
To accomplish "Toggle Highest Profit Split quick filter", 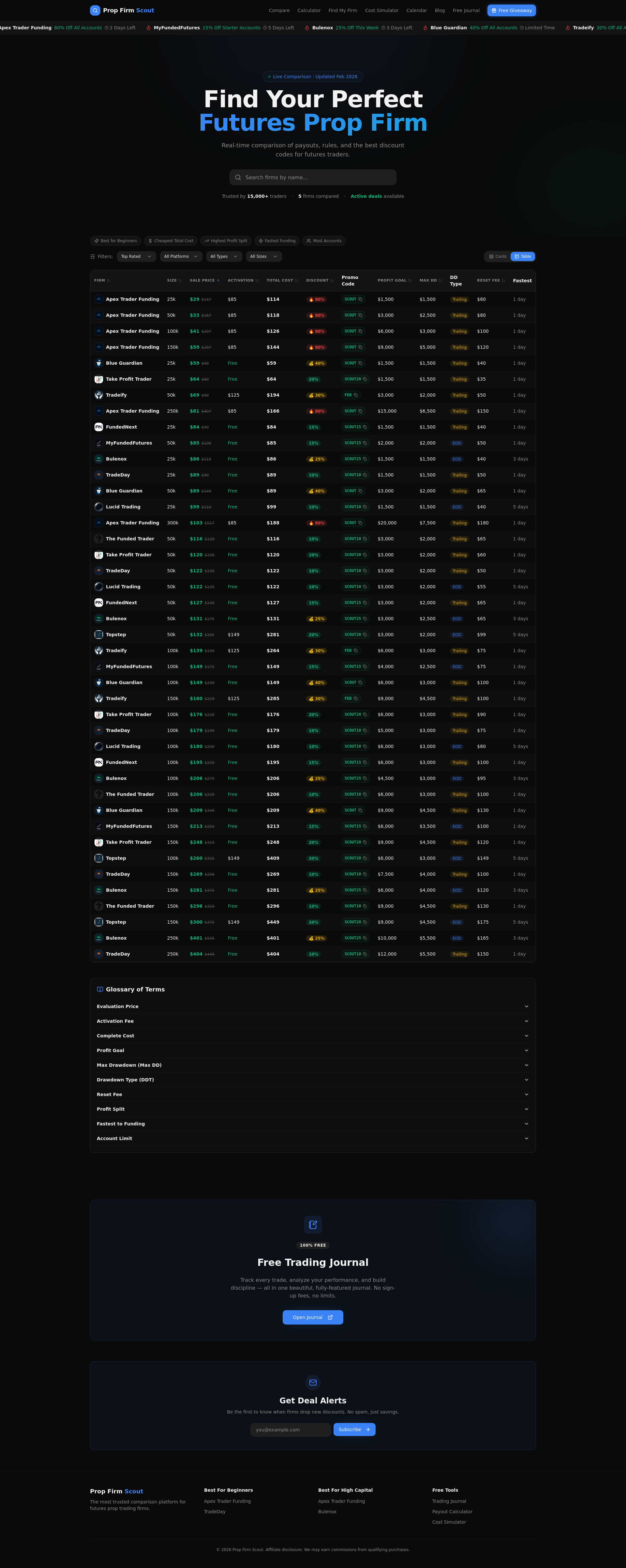I will click(226, 241).
